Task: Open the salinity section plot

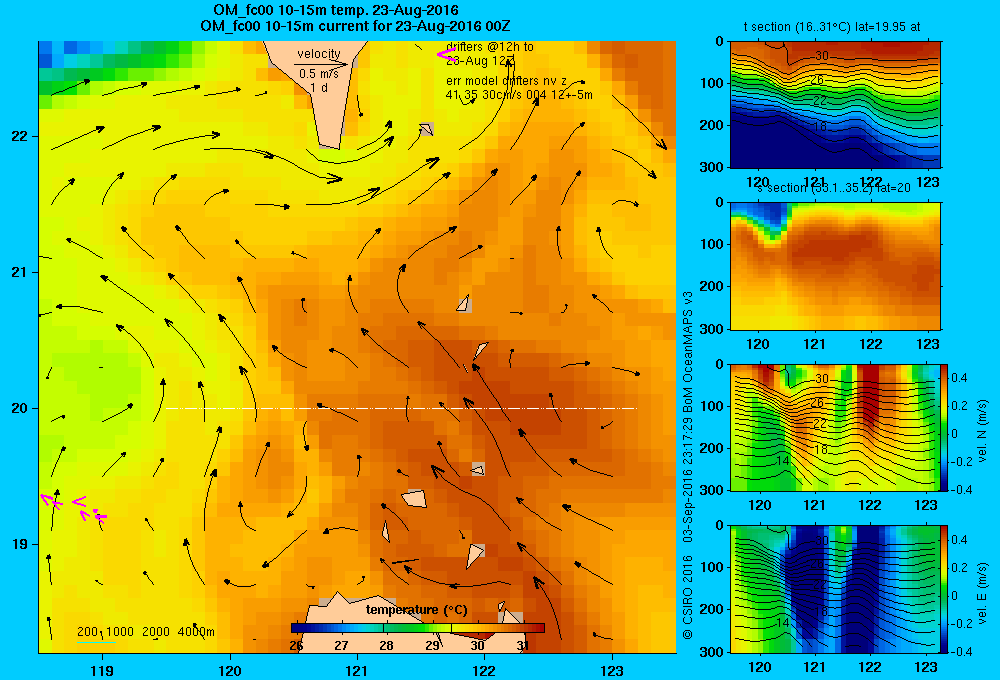Action: (835, 266)
